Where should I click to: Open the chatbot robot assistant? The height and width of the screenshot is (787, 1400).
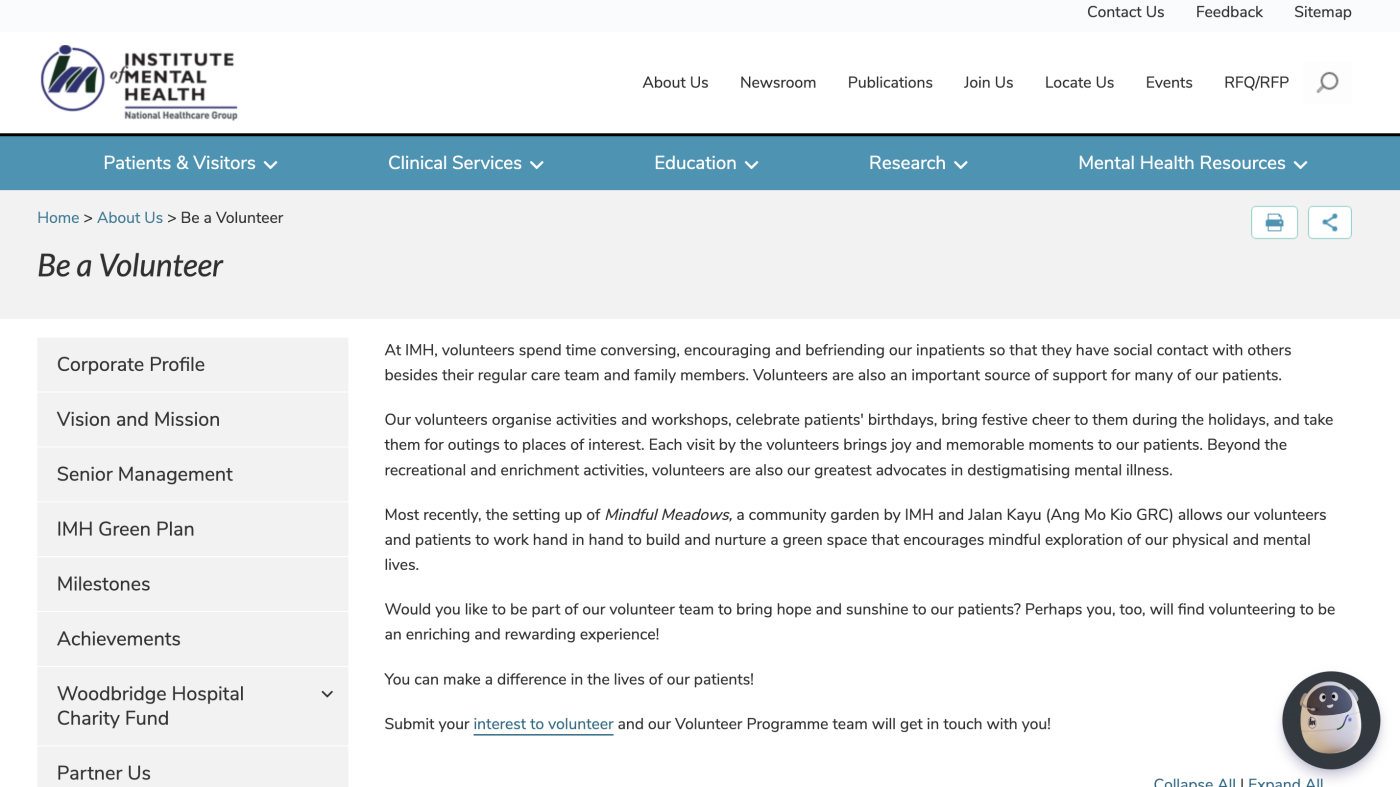(1331, 720)
